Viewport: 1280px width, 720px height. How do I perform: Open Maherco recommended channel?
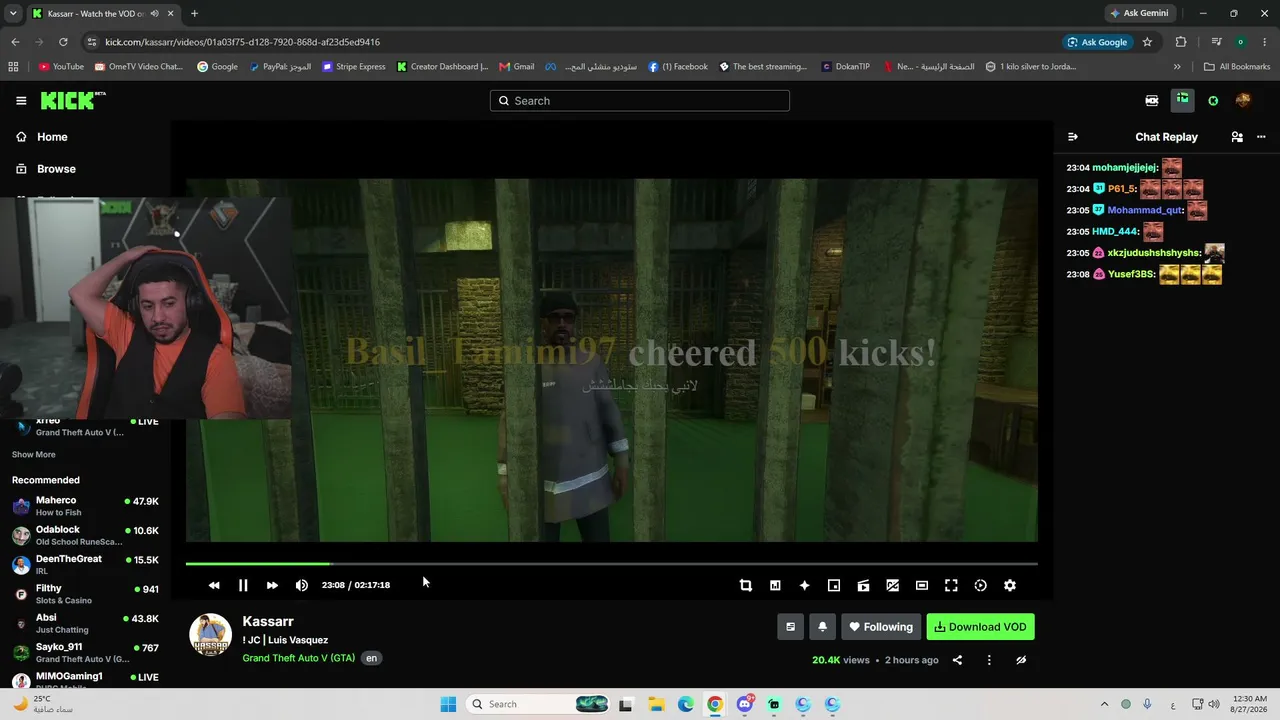click(85, 506)
